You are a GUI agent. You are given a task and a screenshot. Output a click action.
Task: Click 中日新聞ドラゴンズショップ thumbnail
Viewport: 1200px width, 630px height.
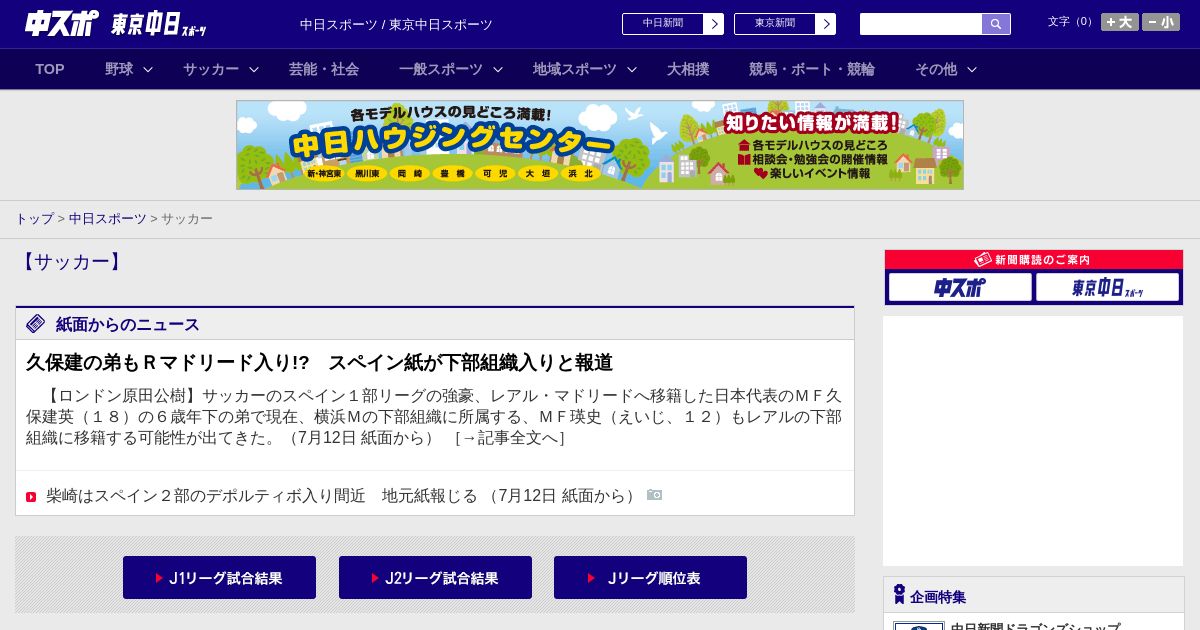[919, 626]
